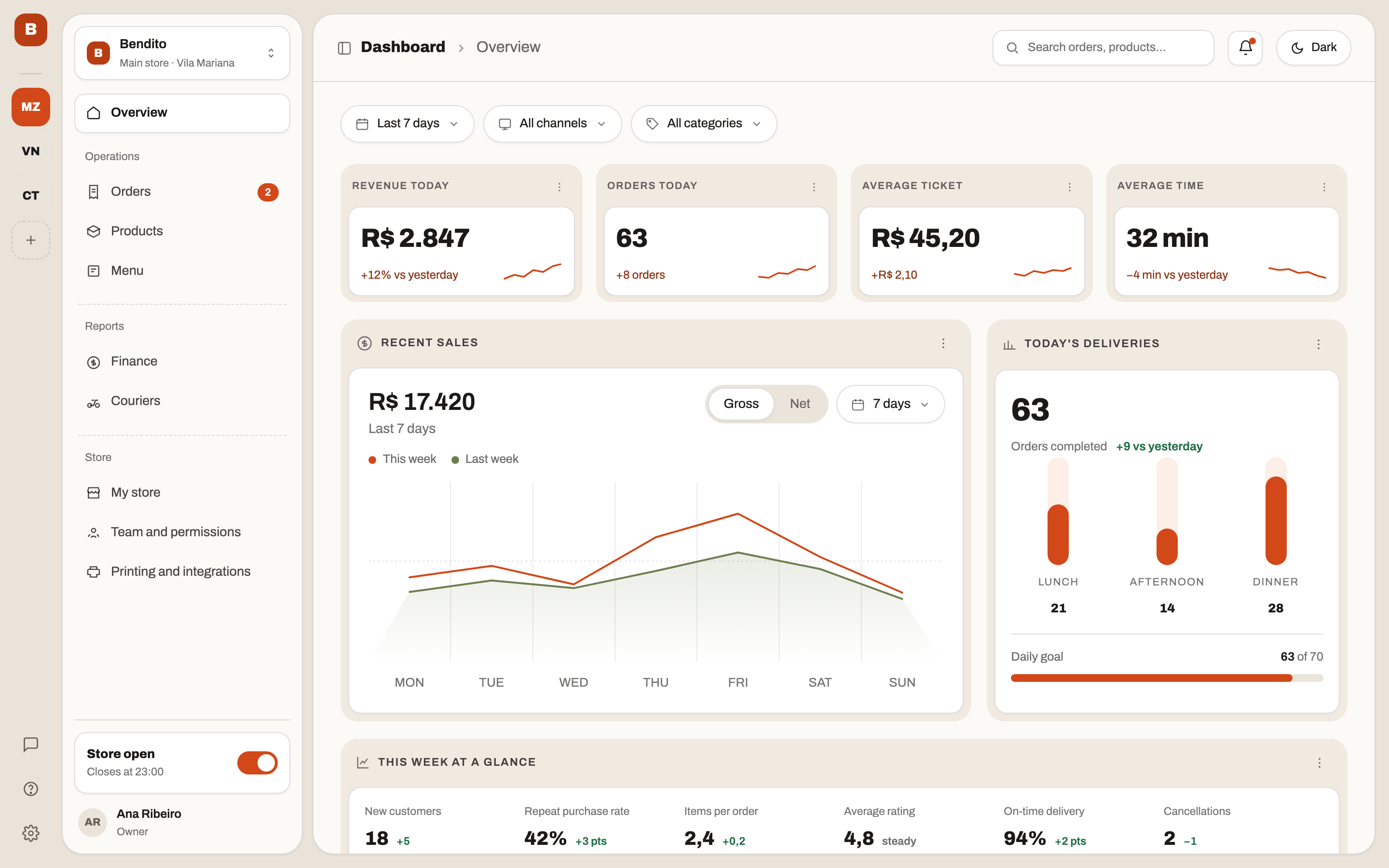The height and width of the screenshot is (868, 1389).
Task: Open Products in the sidebar
Action: pyautogui.click(x=182, y=231)
